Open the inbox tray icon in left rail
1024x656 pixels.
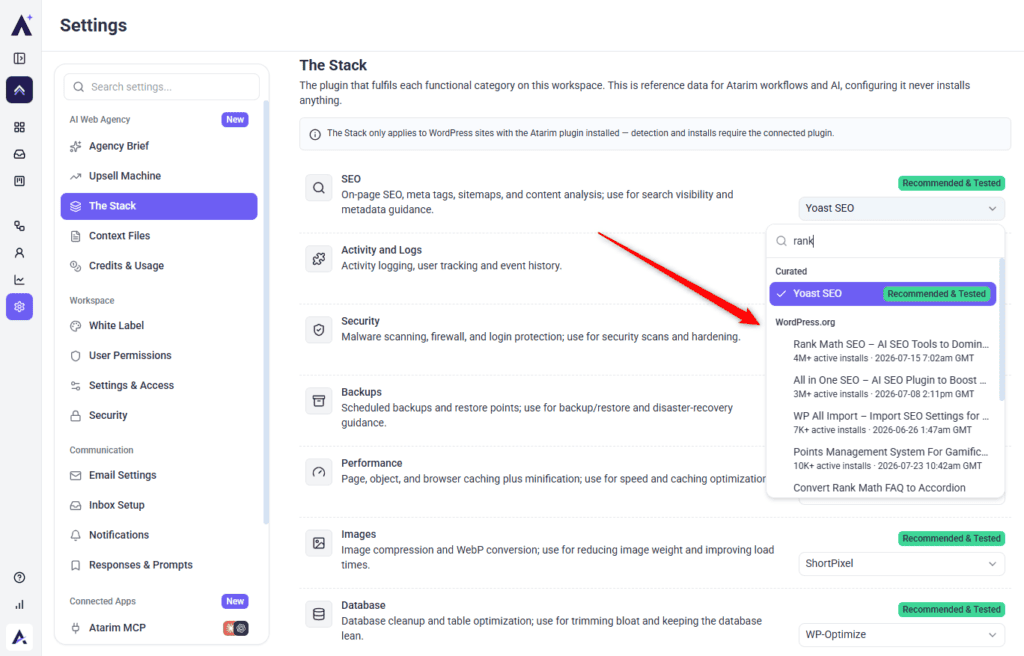pyautogui.click(x=20, y=154)
